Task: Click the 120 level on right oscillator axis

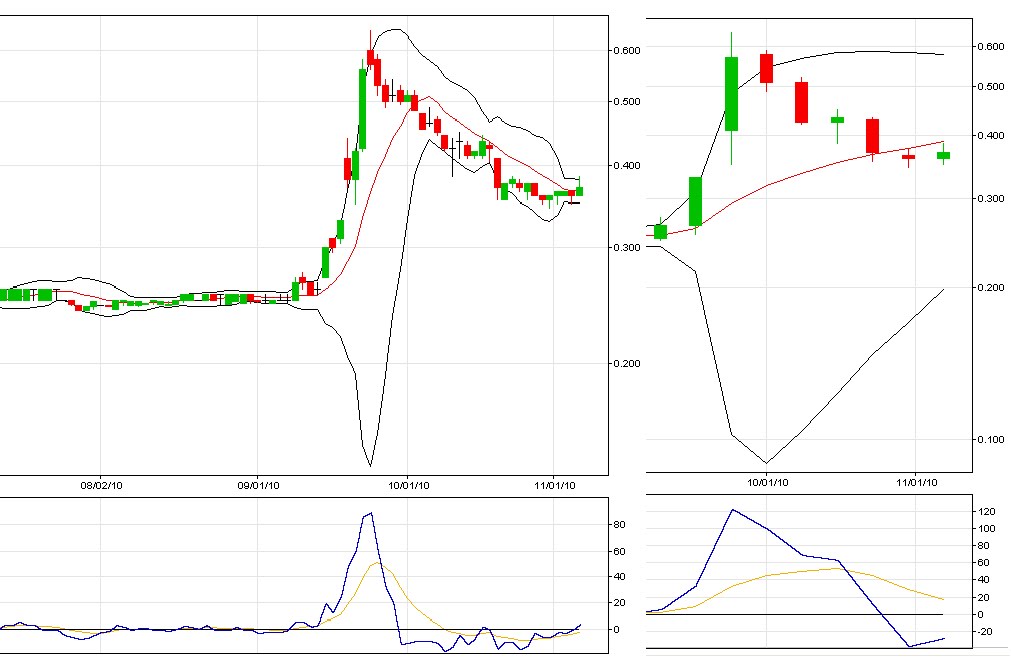Action: point(986,511)
